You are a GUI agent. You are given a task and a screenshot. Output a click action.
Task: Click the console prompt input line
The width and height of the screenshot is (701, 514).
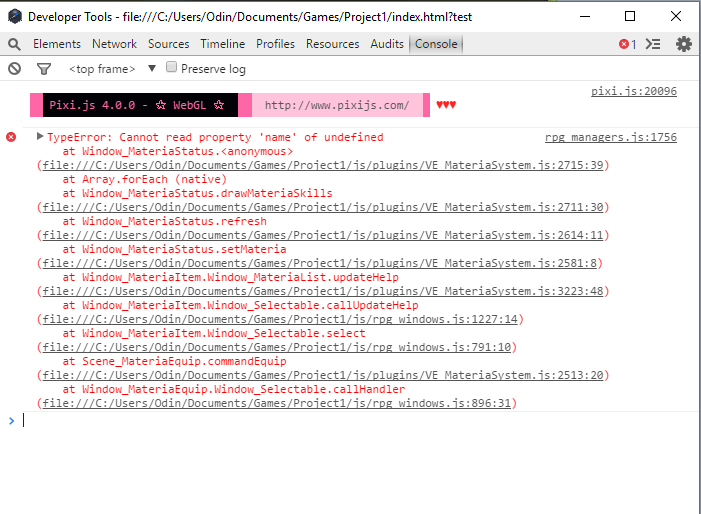pyautogui.click(x=358, y=421)
